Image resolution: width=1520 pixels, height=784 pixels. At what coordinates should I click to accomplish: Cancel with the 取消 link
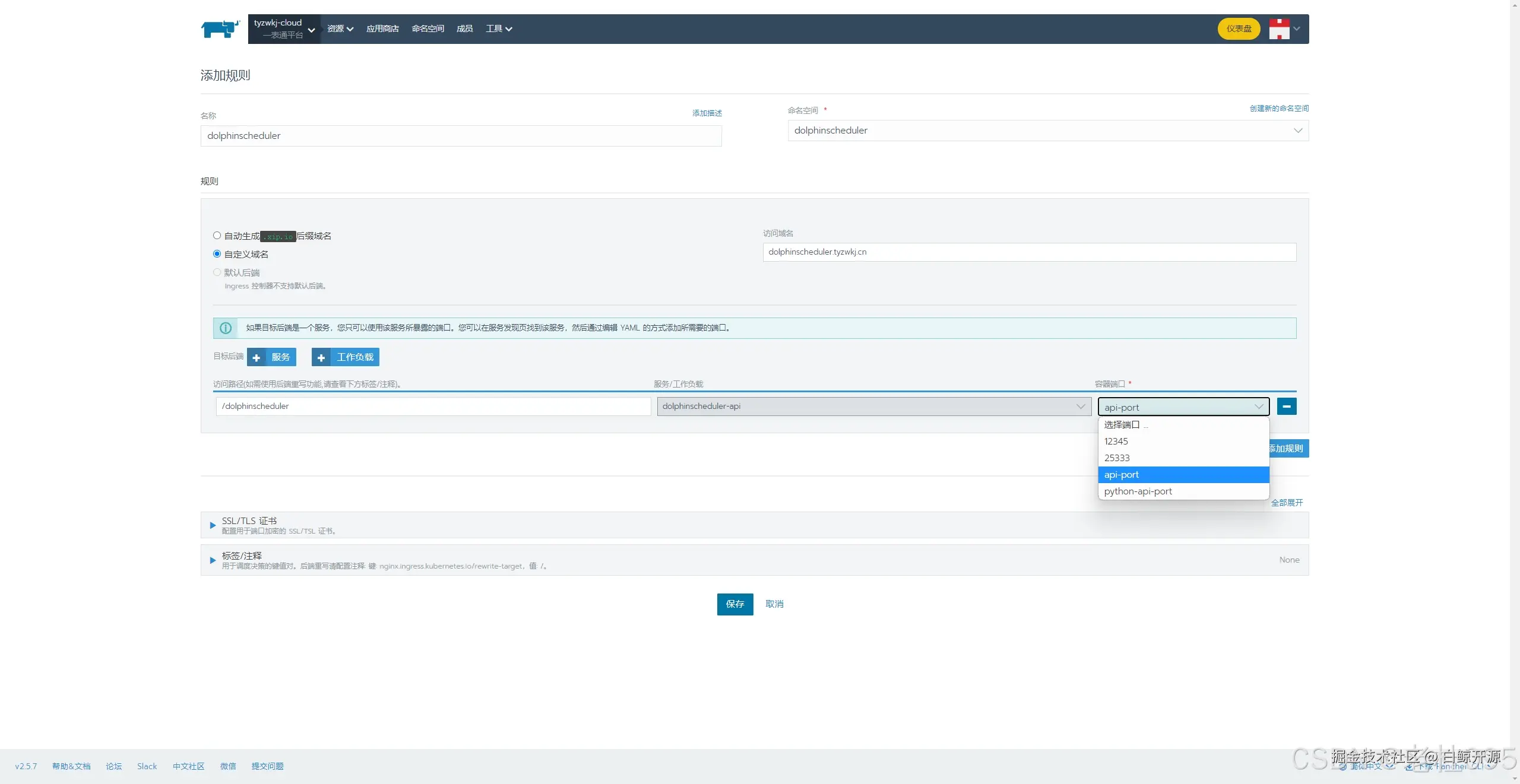774,604
